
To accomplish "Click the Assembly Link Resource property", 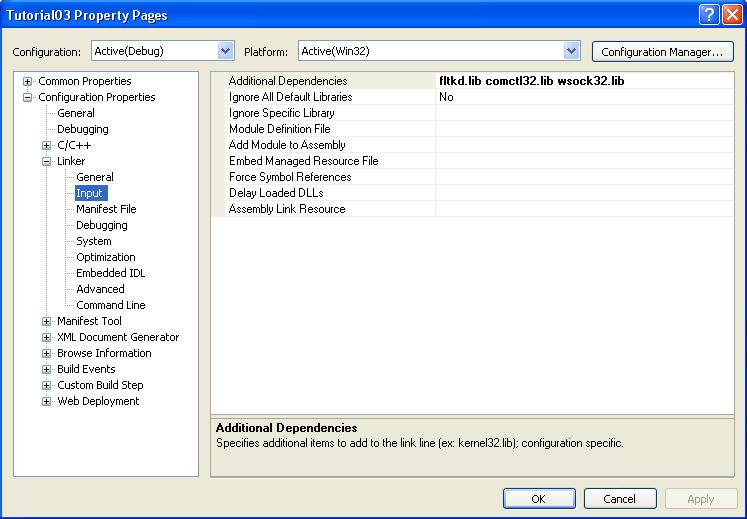I will coord(287,209).
